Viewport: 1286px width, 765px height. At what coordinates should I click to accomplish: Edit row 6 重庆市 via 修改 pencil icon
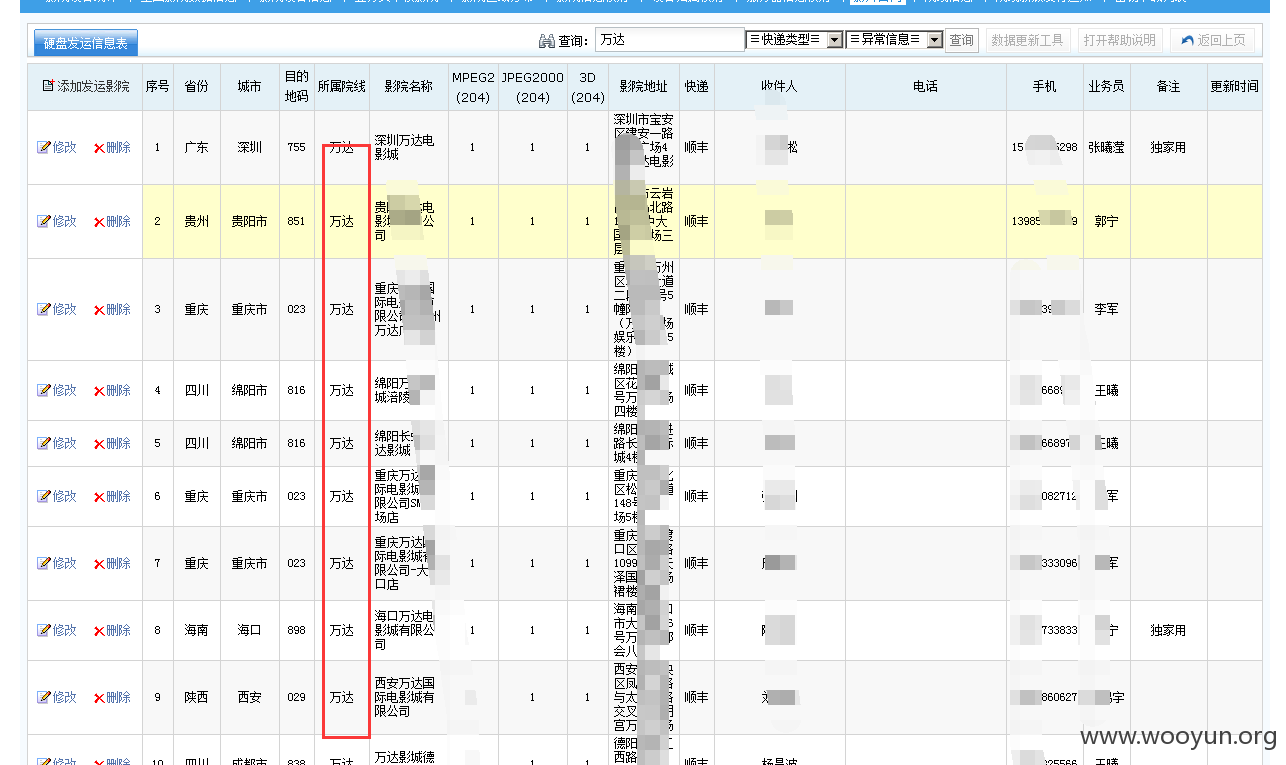coord(43,496)
